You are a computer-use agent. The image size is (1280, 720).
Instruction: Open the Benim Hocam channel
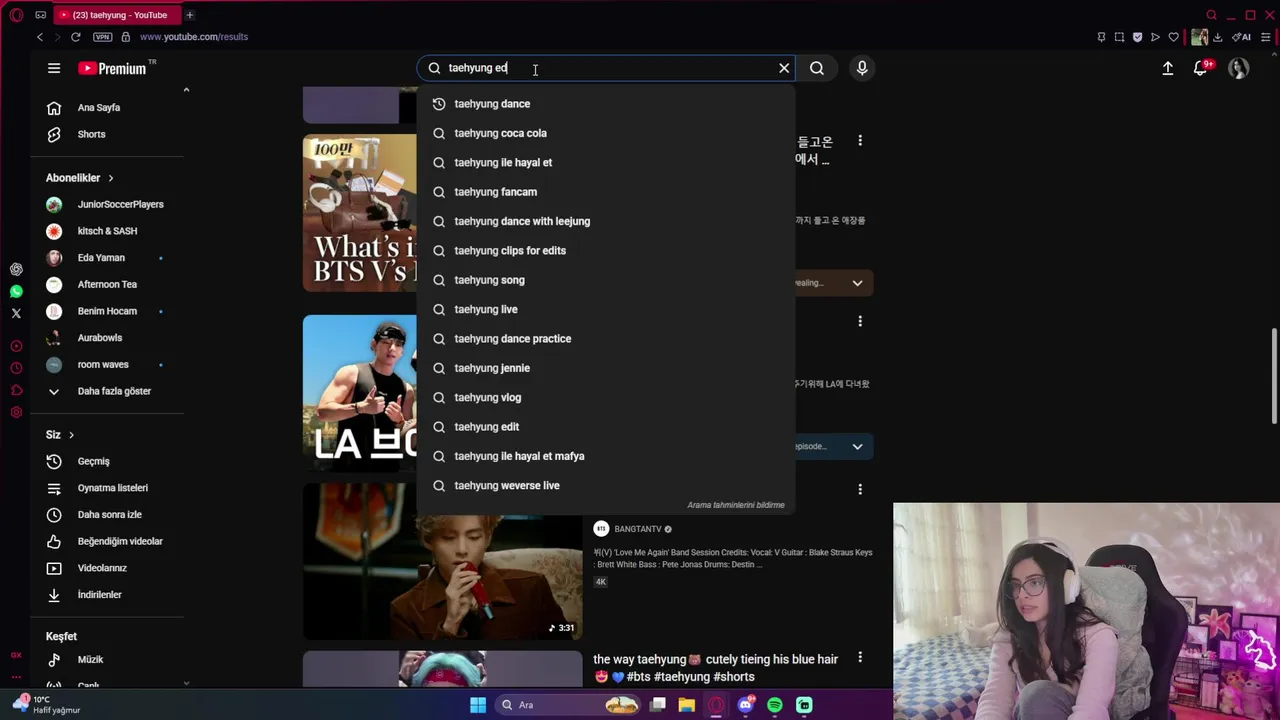click(108, 311)
